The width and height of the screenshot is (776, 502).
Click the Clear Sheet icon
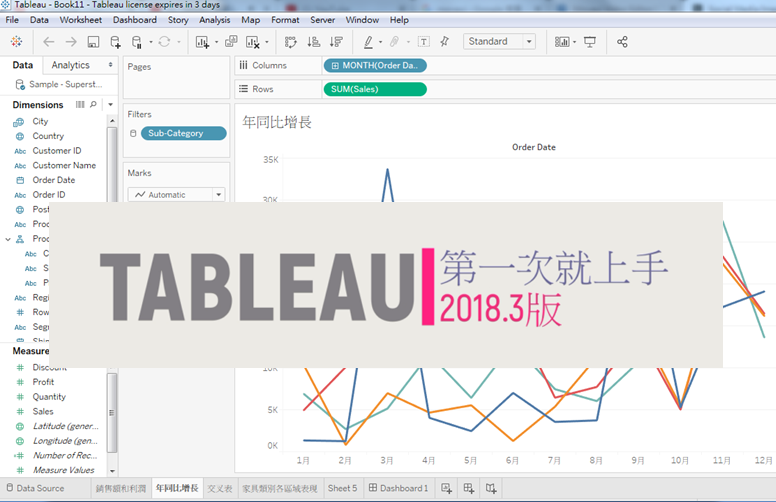coord(252,42)
